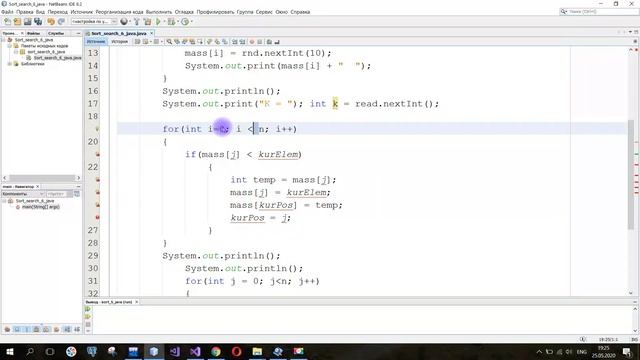The width and height of the screenshot is (640, 360).
Task: Click the stop square in Output panel
Action: pos(88,324)
